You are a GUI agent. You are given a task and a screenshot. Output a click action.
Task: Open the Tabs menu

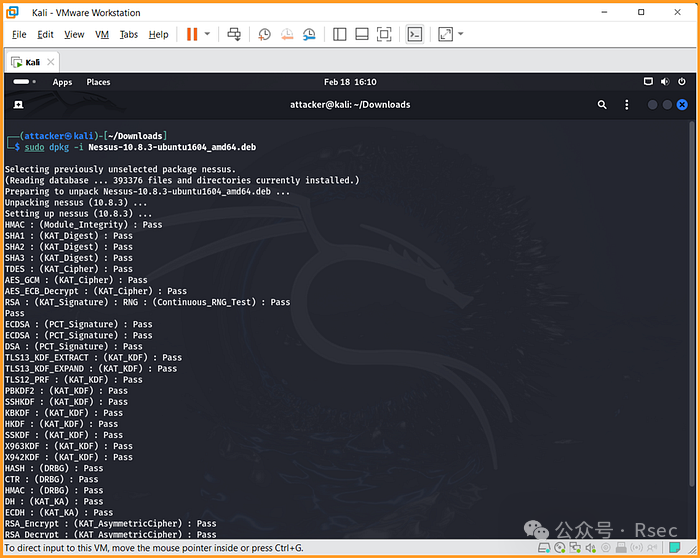point(129,34)
